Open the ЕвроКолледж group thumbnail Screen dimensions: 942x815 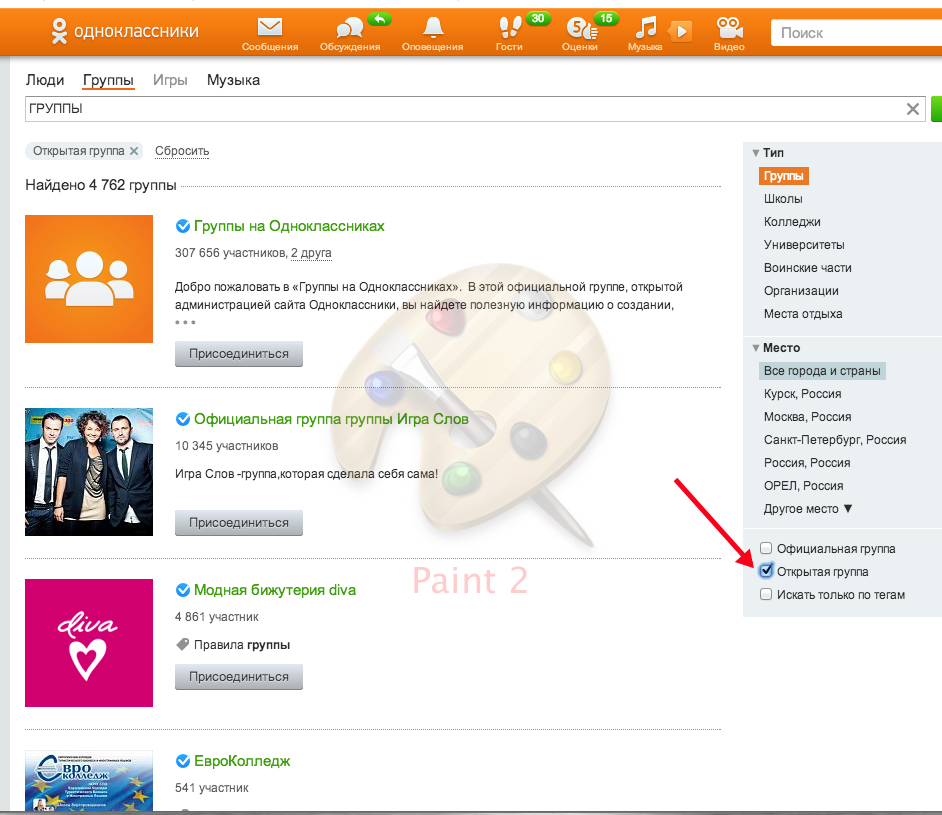(x=89, y=781)
